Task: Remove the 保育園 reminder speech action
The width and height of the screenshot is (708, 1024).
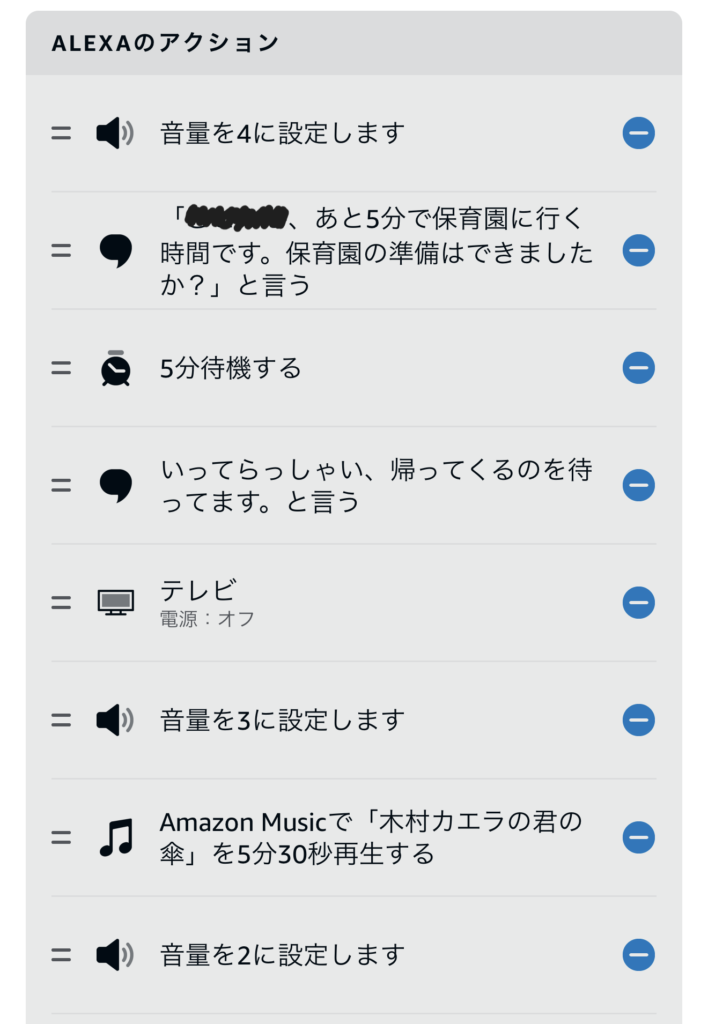Action: coord(638,250)
